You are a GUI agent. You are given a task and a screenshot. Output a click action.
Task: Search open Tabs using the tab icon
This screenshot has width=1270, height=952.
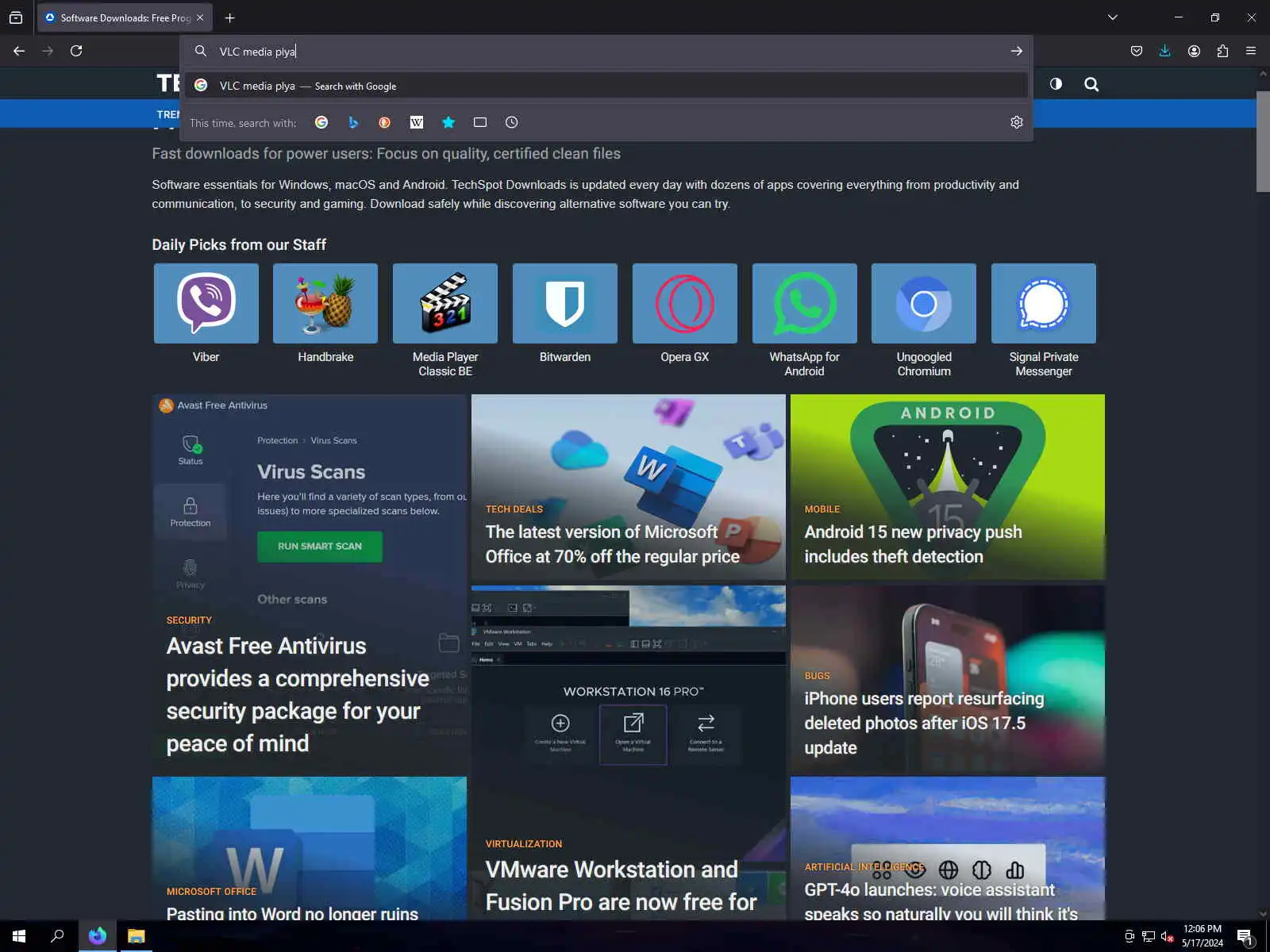tap(480, 122)
